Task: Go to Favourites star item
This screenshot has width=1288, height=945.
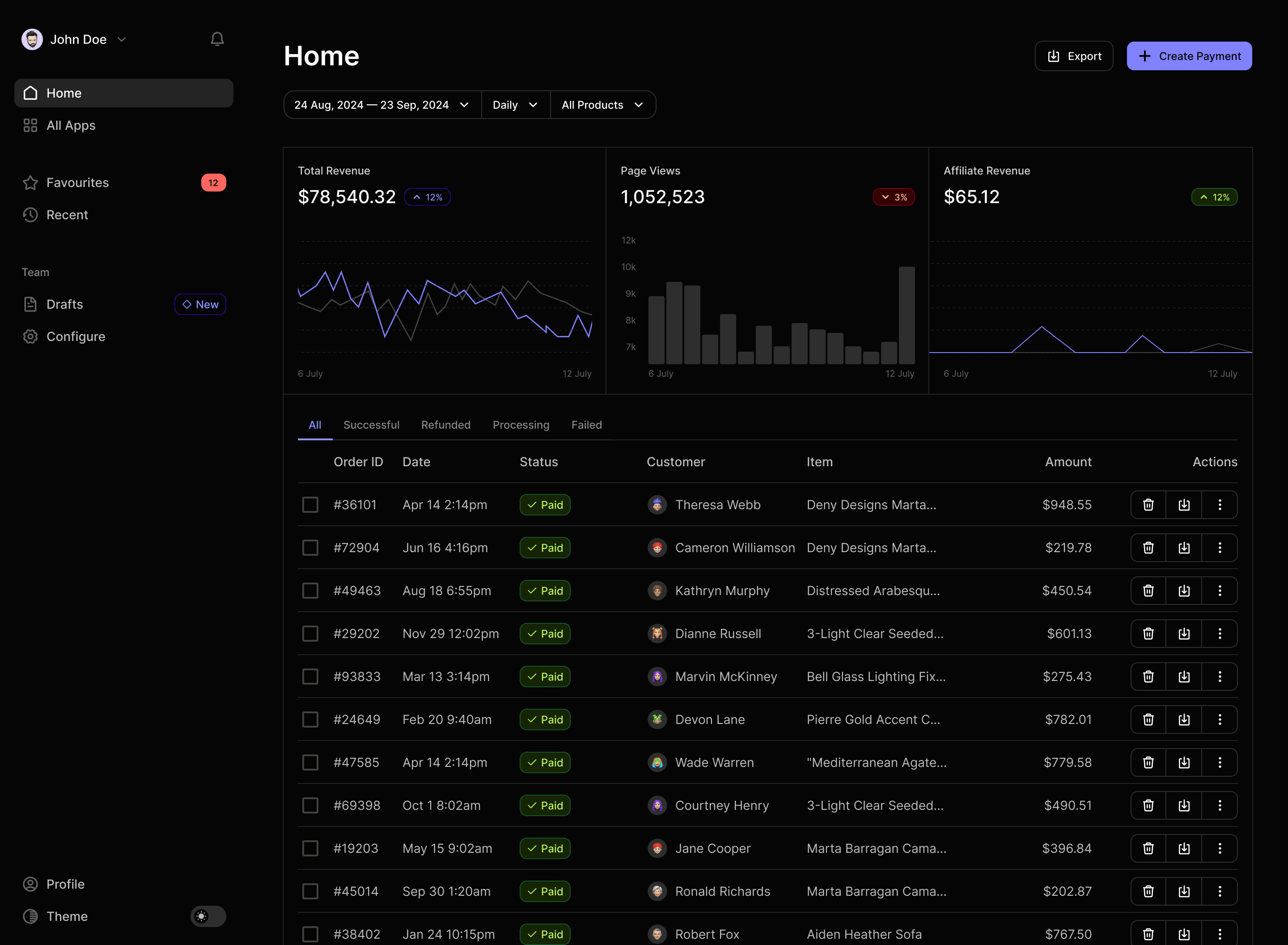Action: click(x=77, y=183)
